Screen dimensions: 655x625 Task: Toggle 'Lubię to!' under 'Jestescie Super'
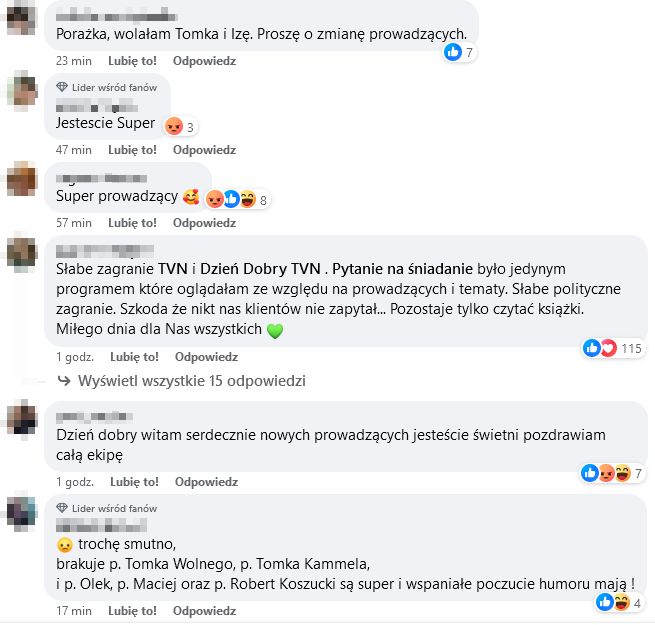132,150
